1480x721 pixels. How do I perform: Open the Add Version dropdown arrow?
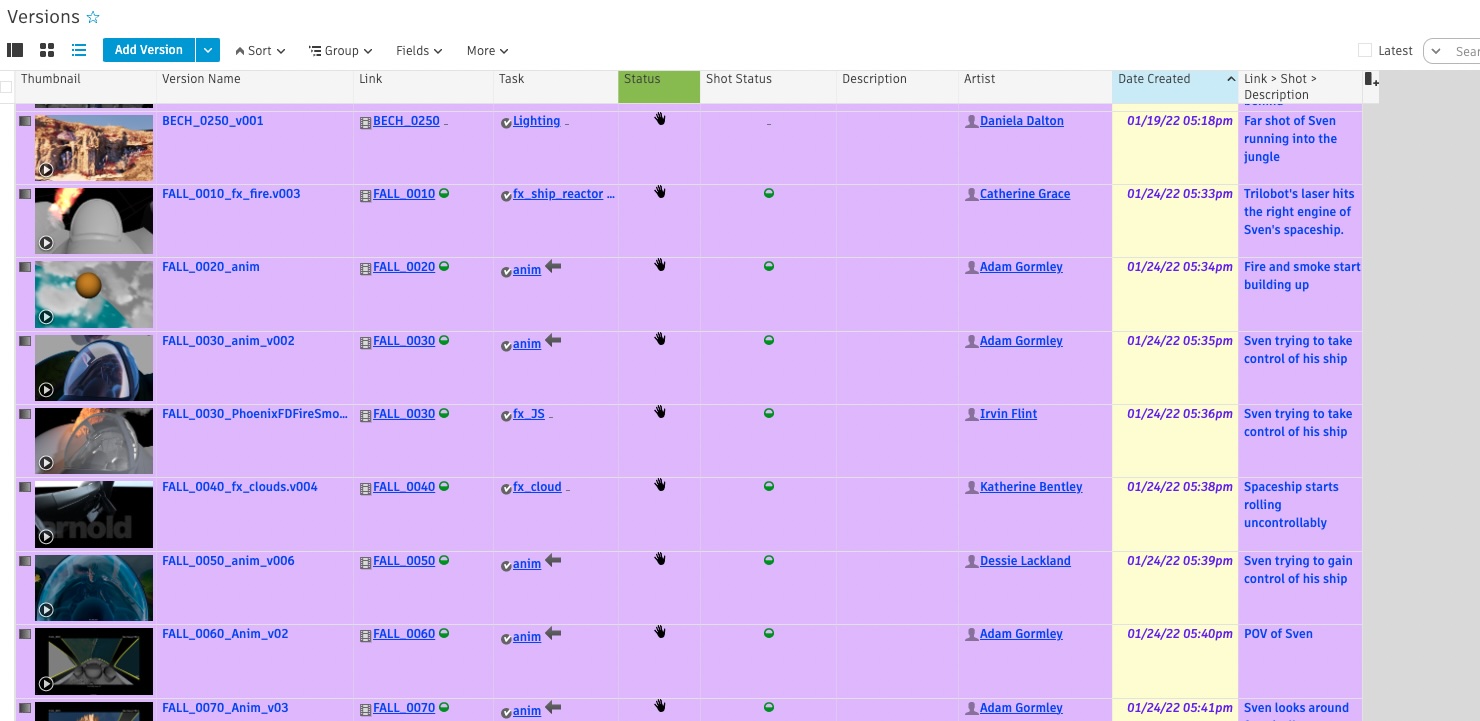click(208, 50)
